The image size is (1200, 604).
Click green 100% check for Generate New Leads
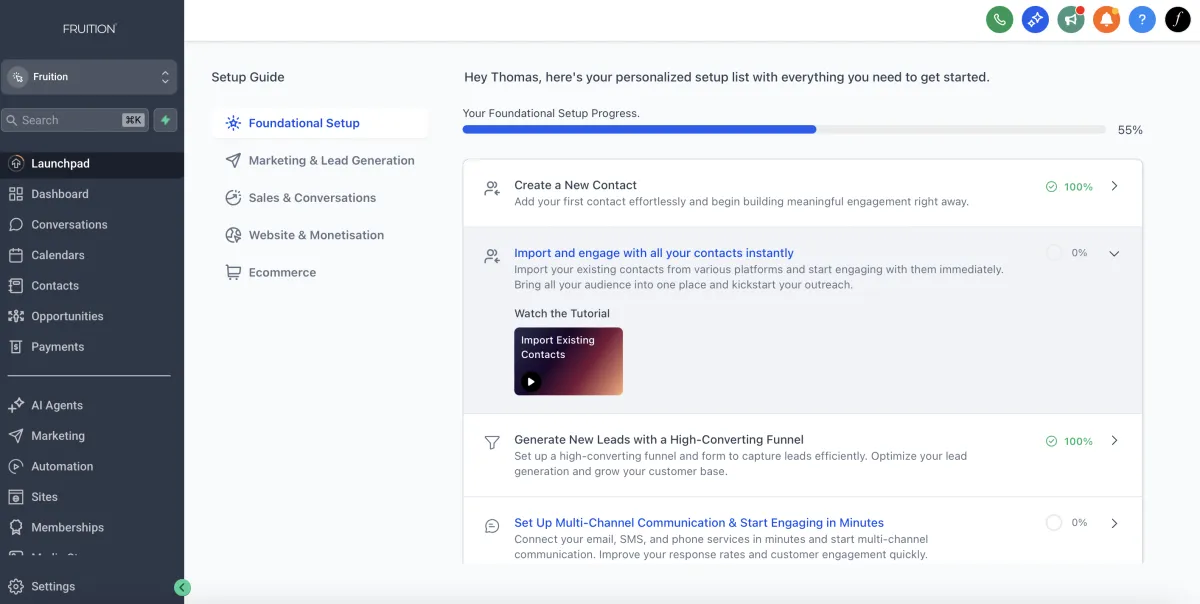point(1052,441)
